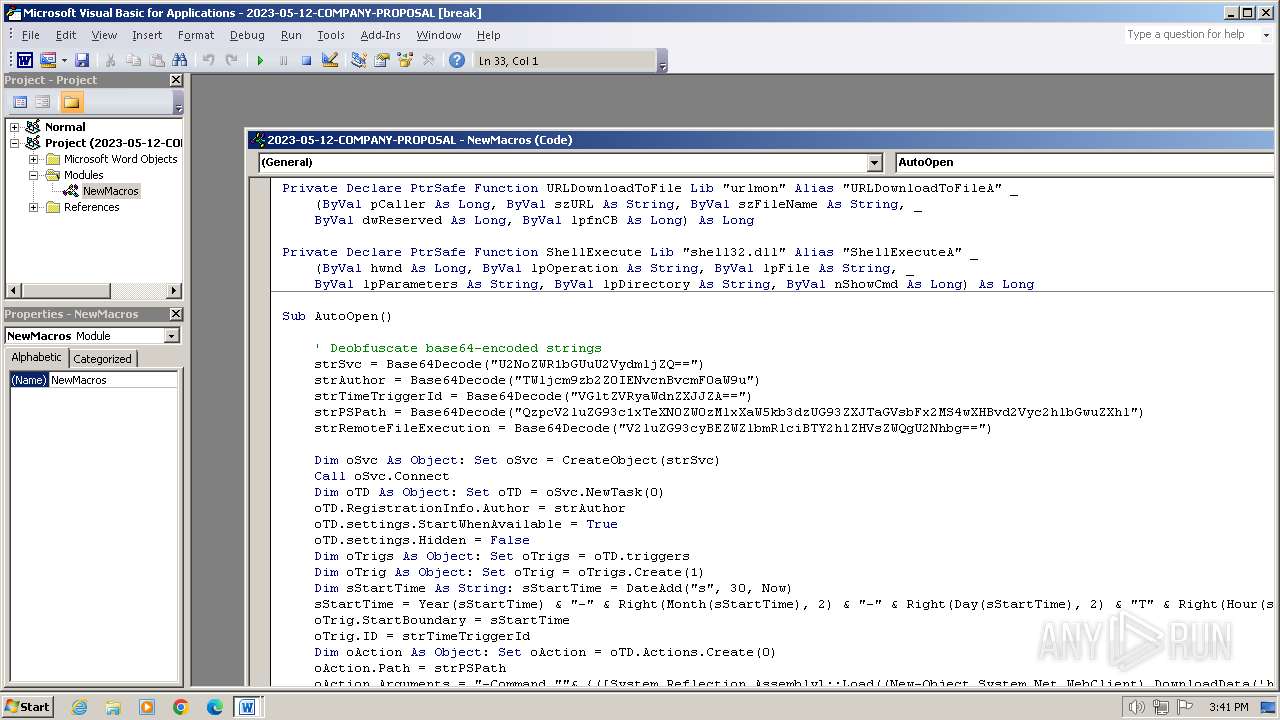This screenshot has width=1280, height=720.
Task: Click the Type a question for help box
Action: [1190, 34]
